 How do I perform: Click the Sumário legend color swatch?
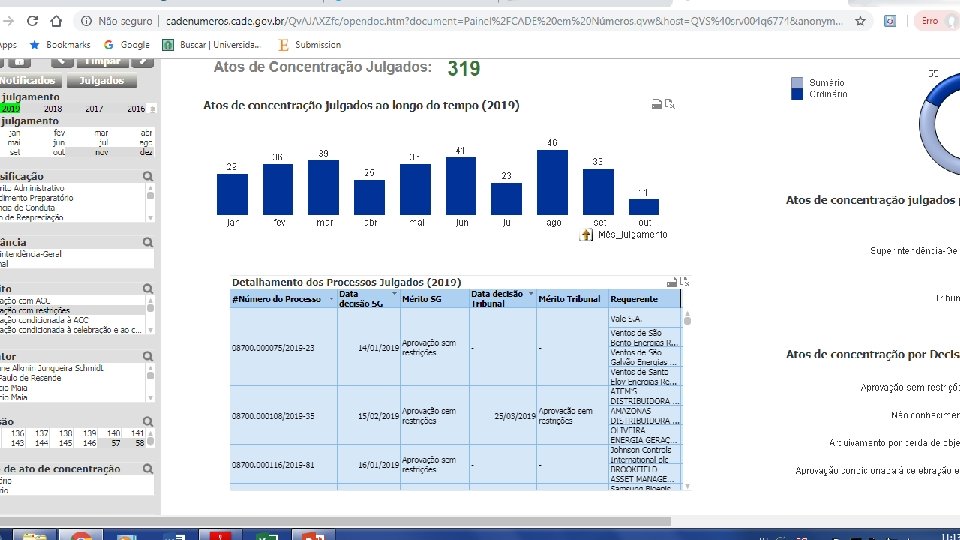797,83
